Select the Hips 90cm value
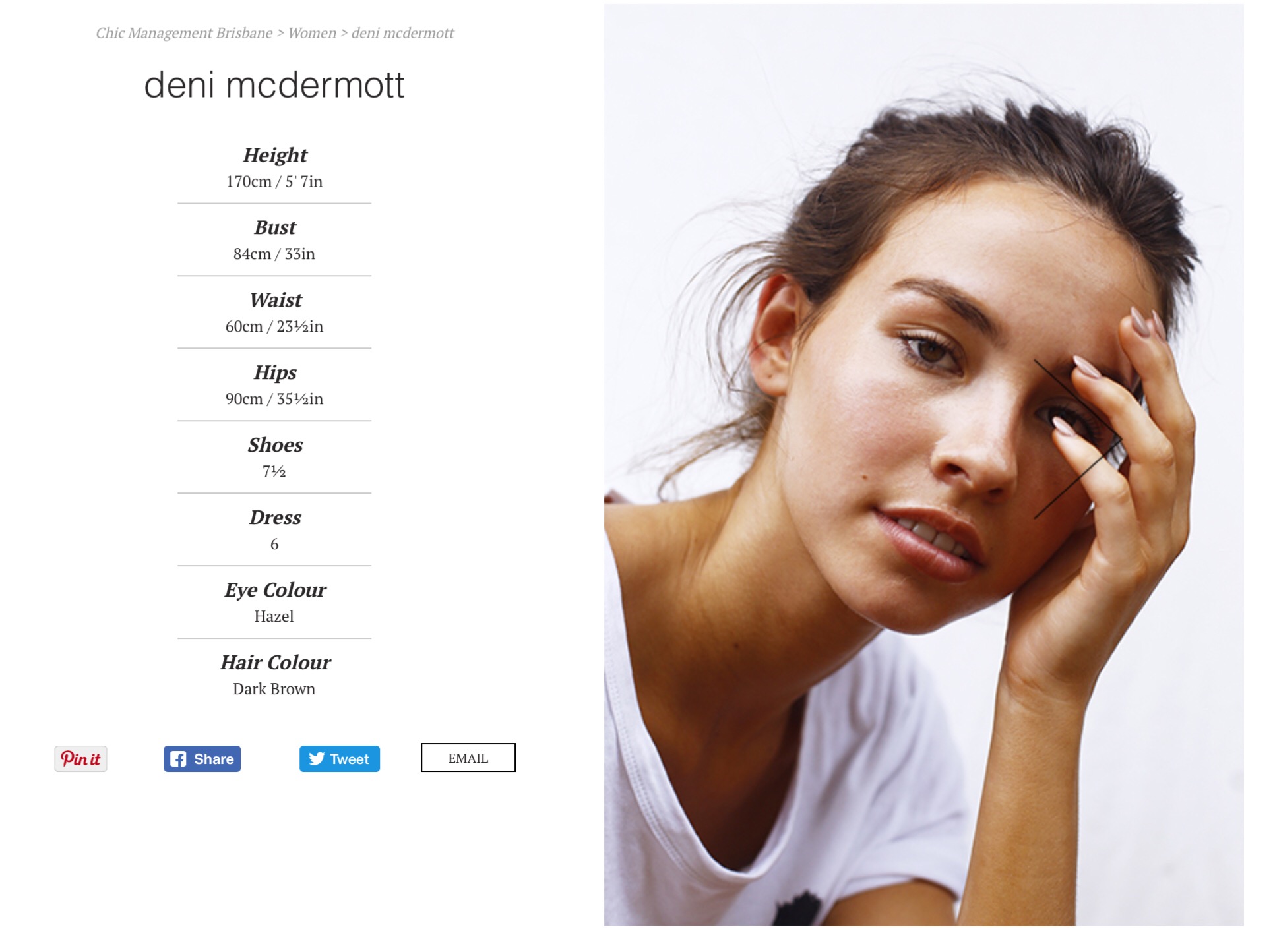 coord(274,400)
